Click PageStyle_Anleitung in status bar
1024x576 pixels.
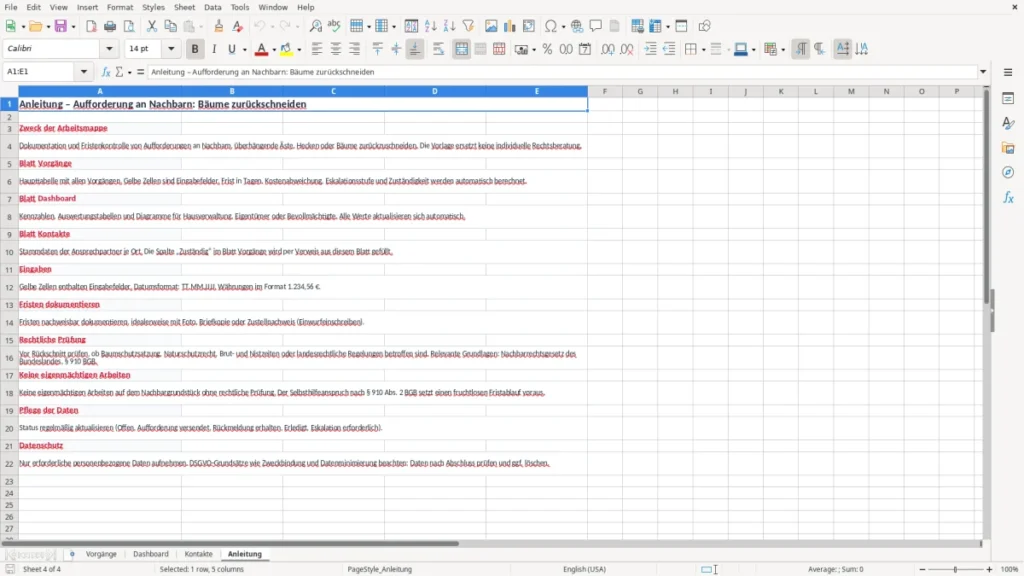coord(379,569)
